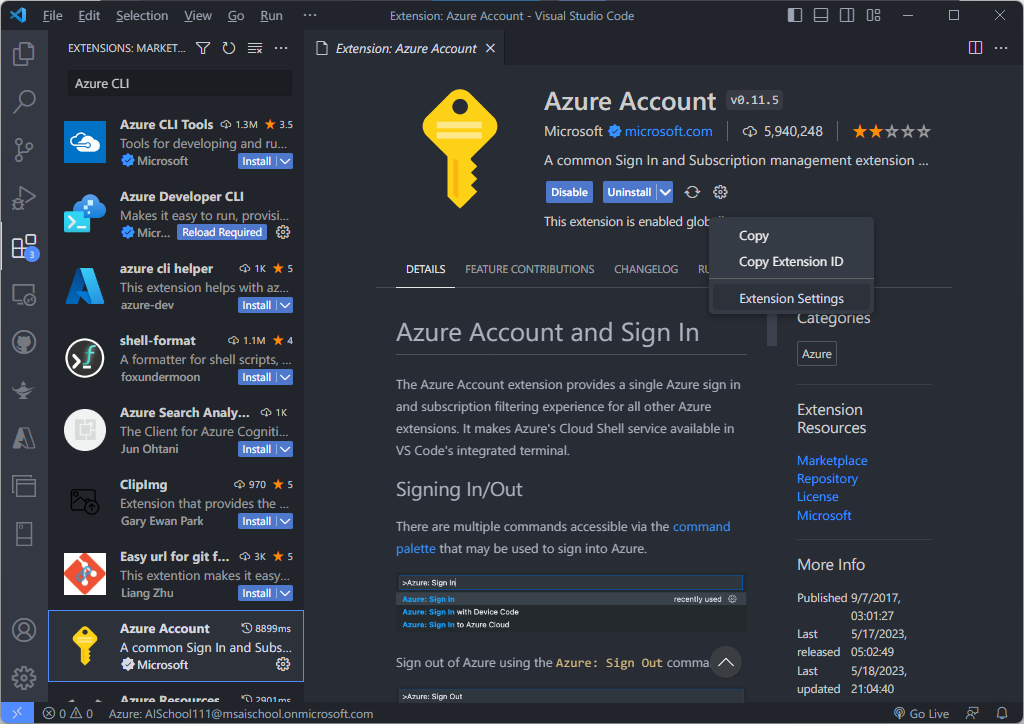Click the Azure category tag

coord(816,354)
